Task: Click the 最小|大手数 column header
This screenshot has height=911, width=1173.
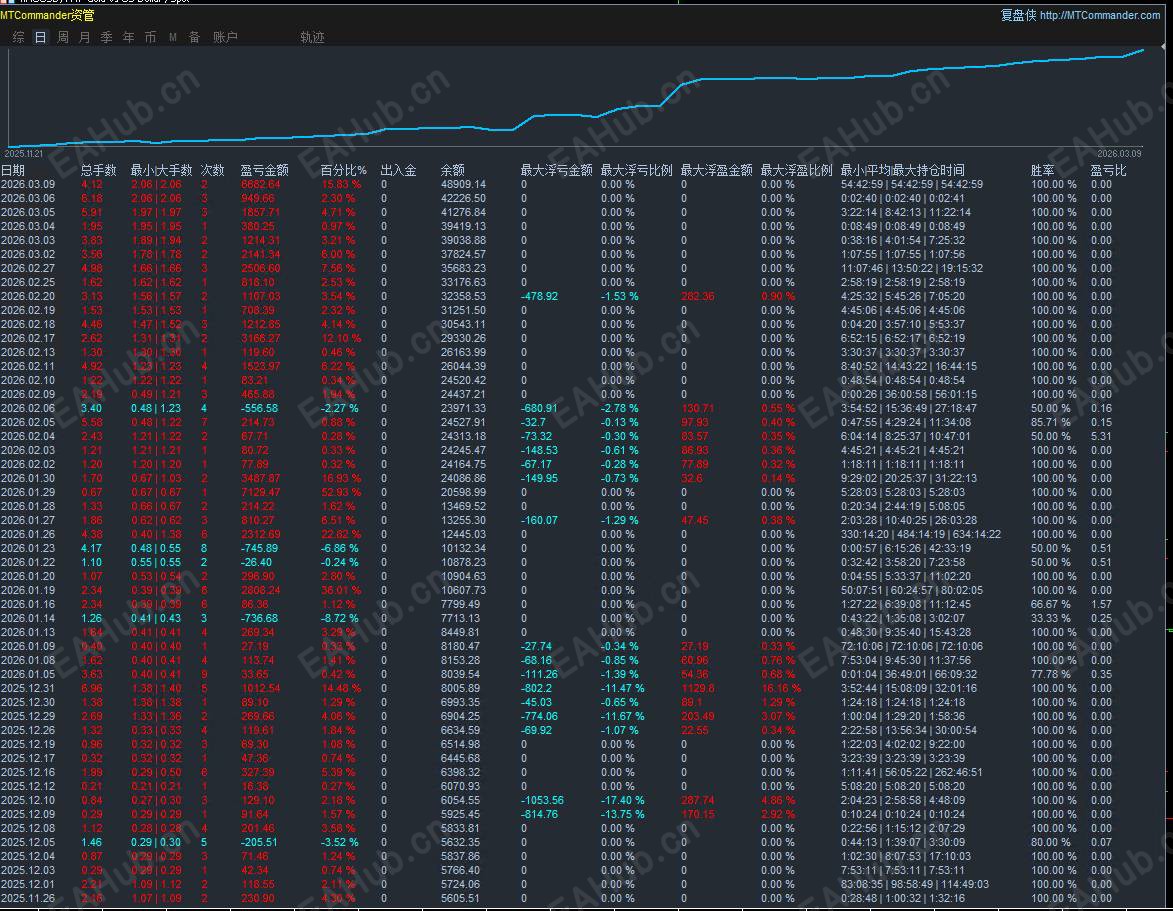Action: click(162, 171)
